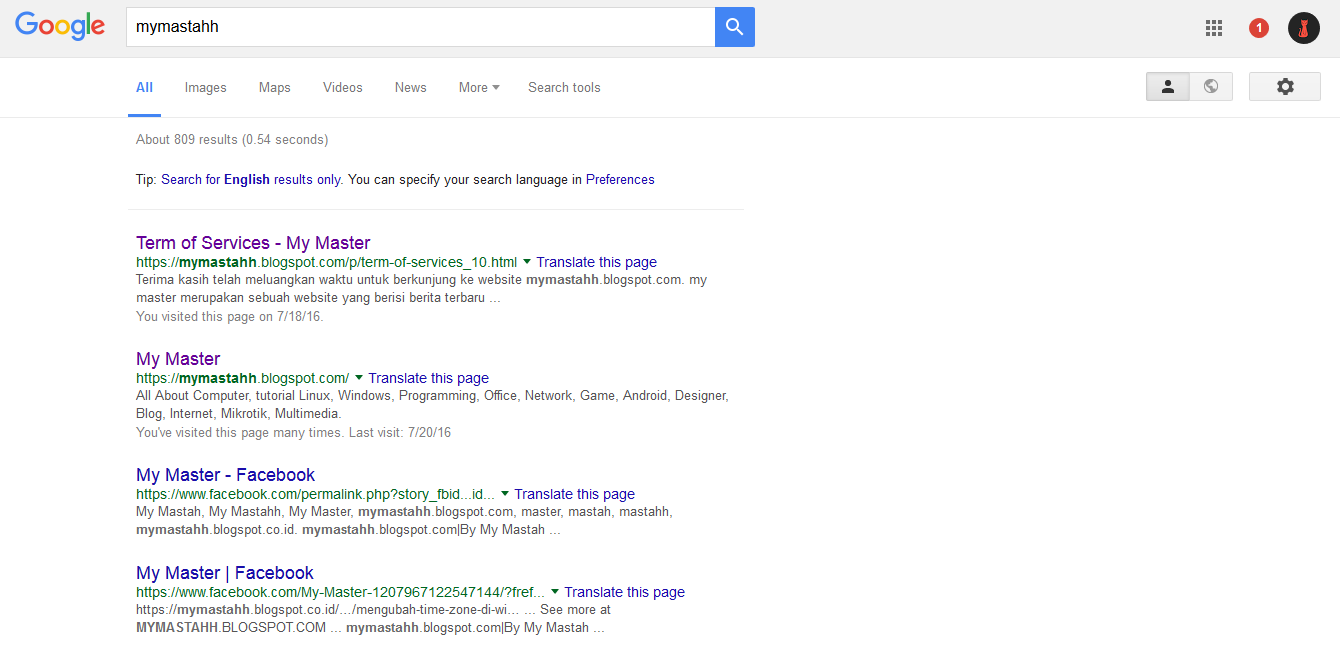The height and width of the screenshot is (647, 1340).
Task: Open the Preferences link
Action: pos(620,180)
